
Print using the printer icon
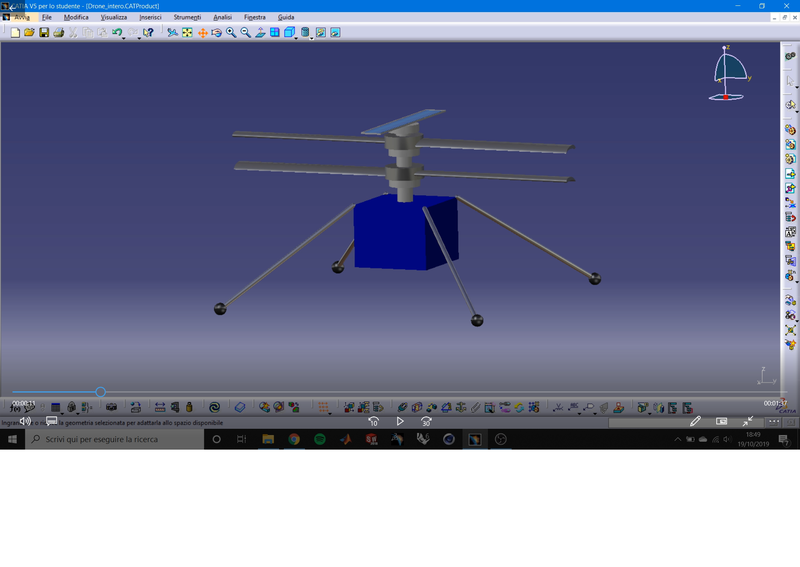(x=59, y=33)
